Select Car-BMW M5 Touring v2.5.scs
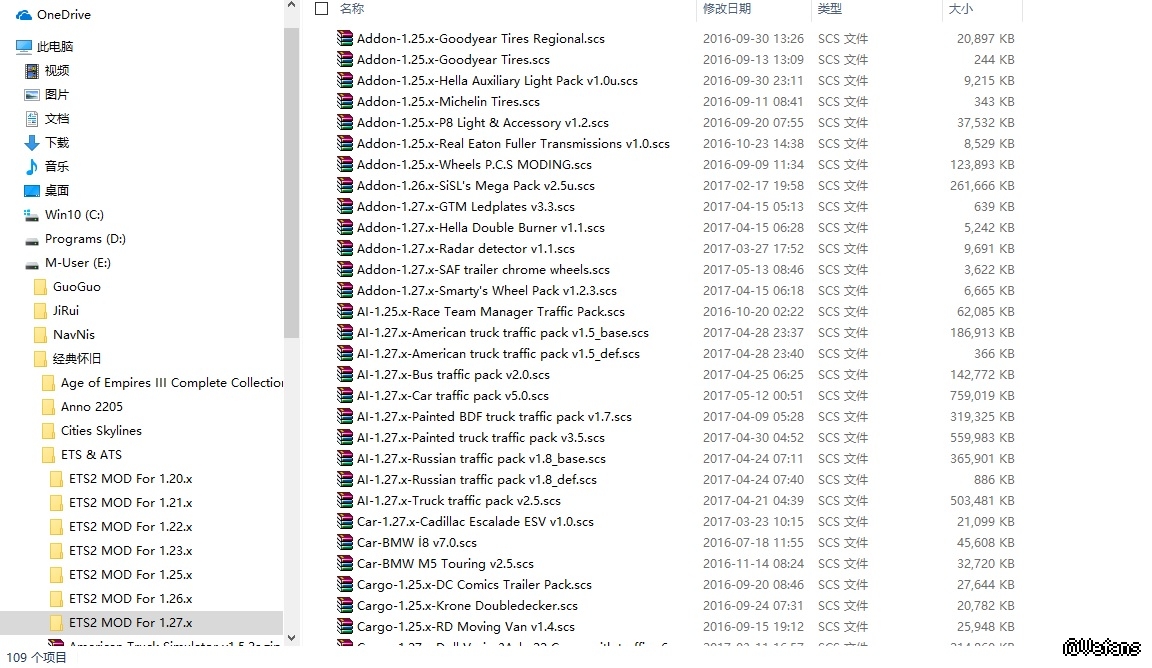1152x668 pixels. (x=445, y=564)
